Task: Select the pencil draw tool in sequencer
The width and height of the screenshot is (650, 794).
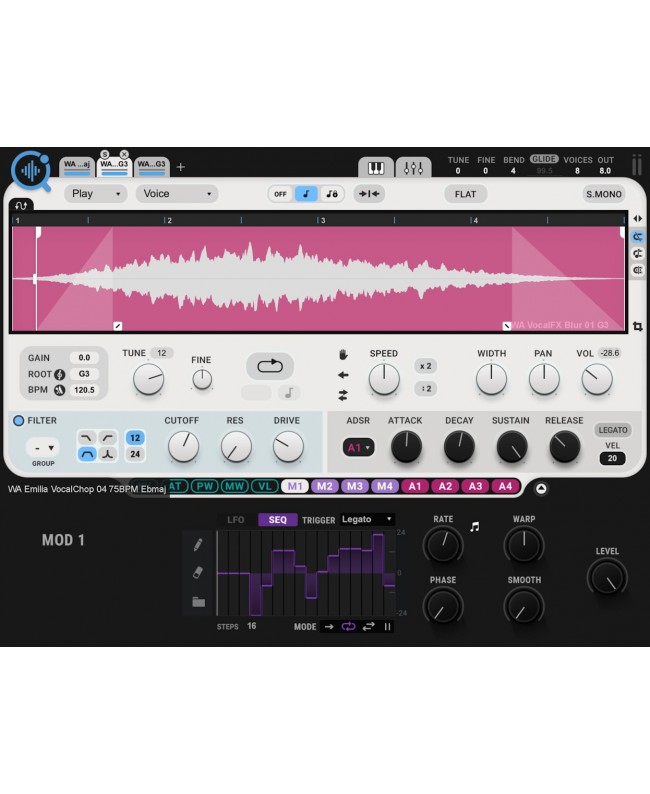Action: click(198, 545)
